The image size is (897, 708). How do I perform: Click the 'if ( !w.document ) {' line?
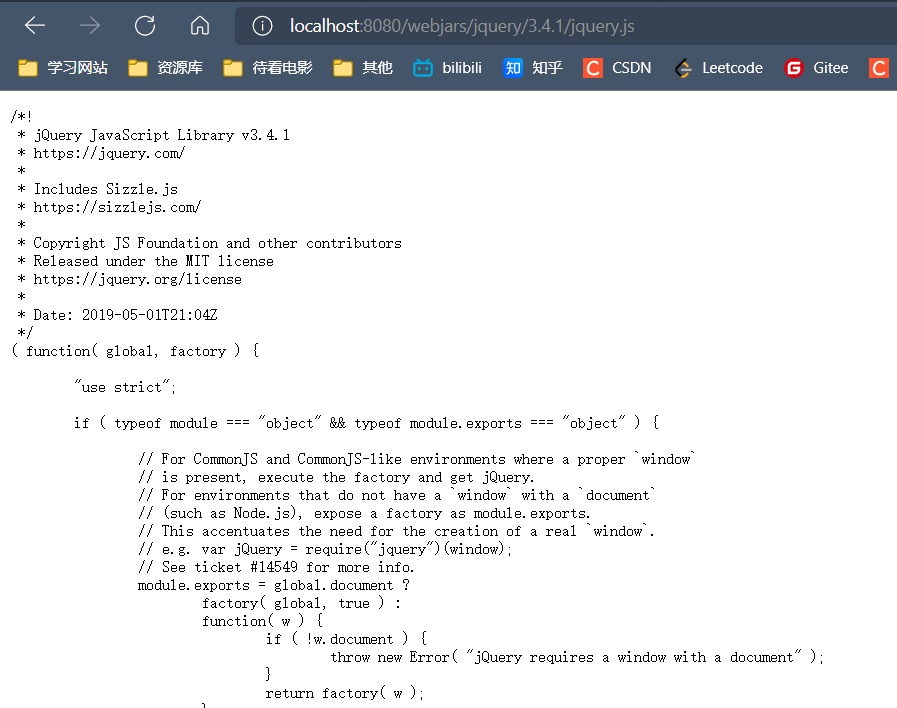click(x=347, y=639)
